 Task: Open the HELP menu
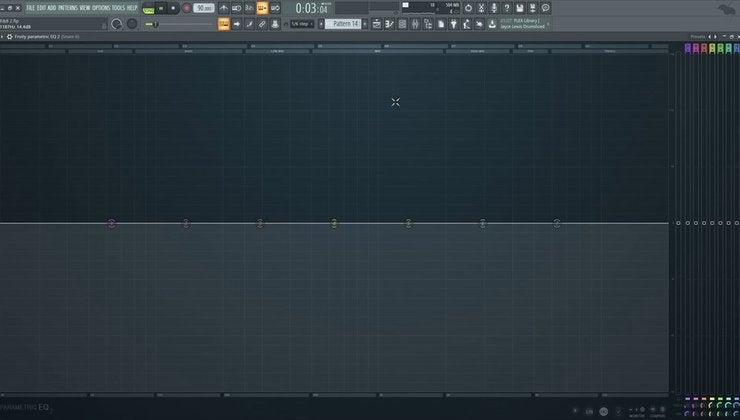[132, 8]
